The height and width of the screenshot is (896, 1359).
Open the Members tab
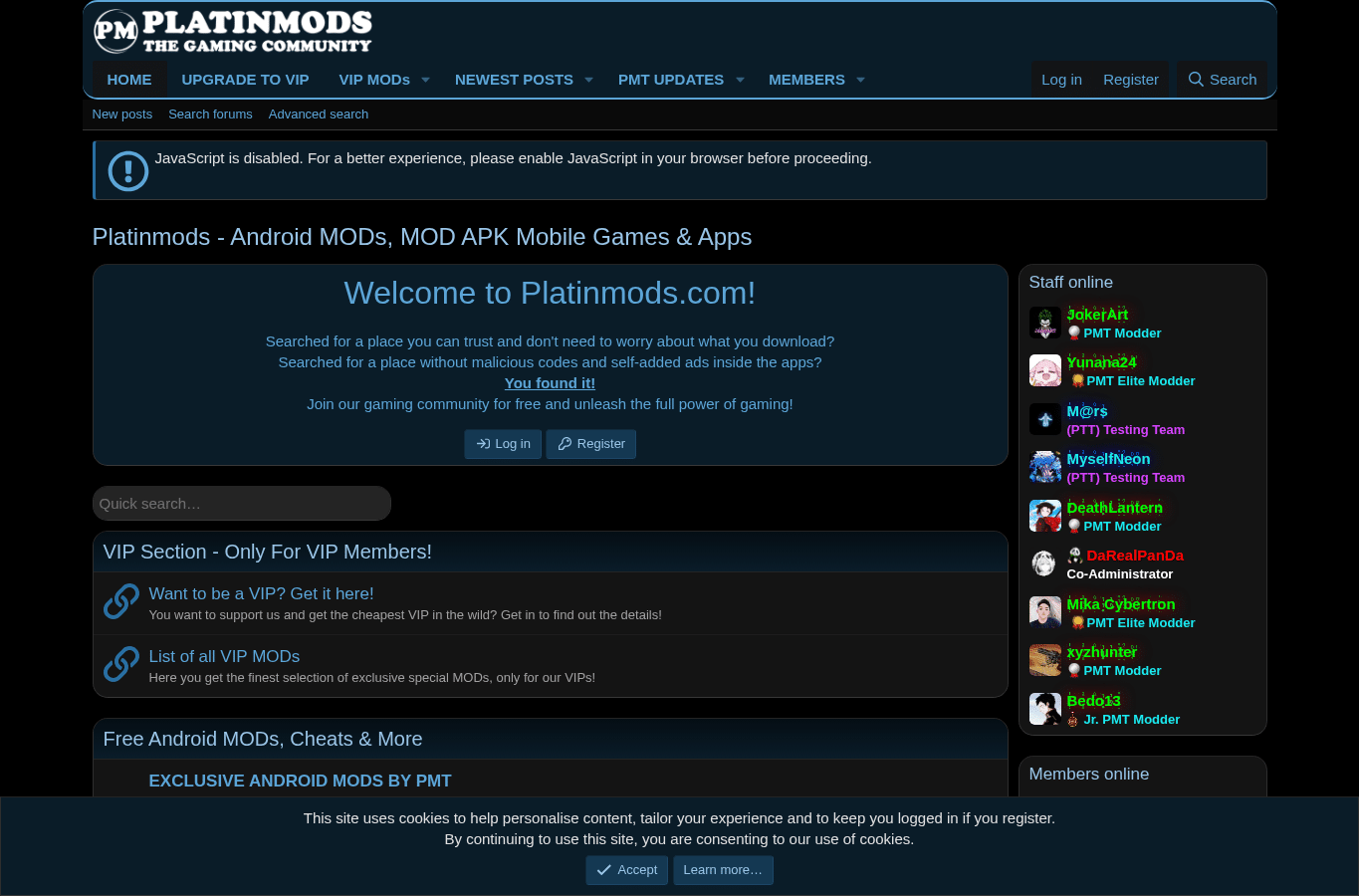(806, 80)
